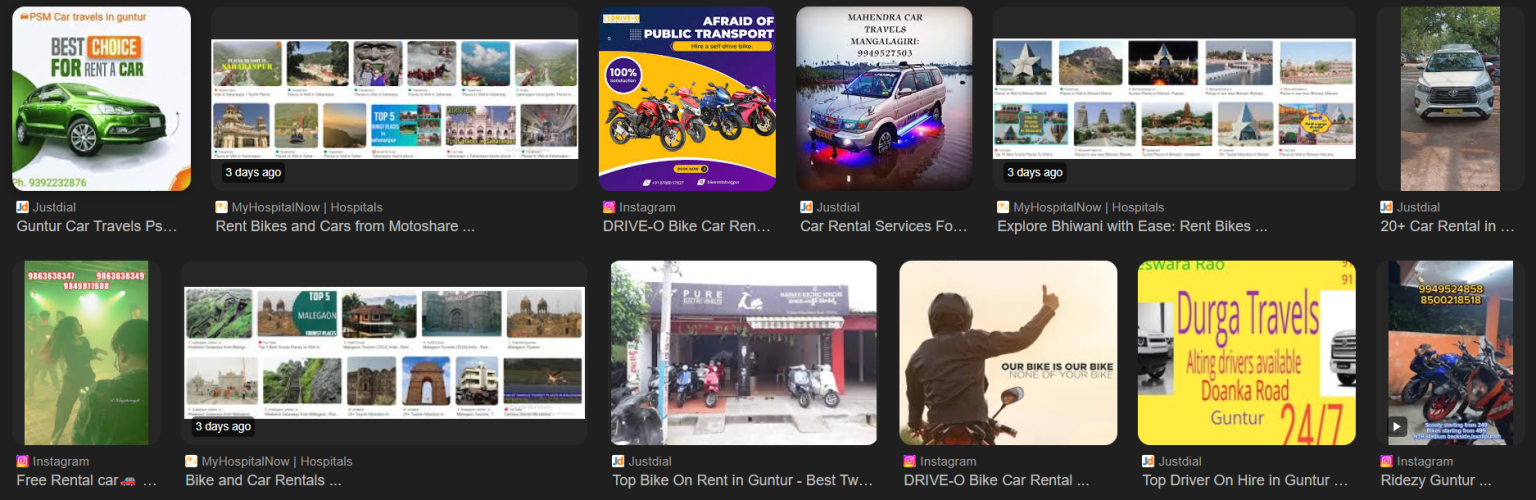Click Justdial favicon above Top Driver On Hire
Image resolution: width=1536 pixels, height=500 pixels.
(x=1148, y=461)
